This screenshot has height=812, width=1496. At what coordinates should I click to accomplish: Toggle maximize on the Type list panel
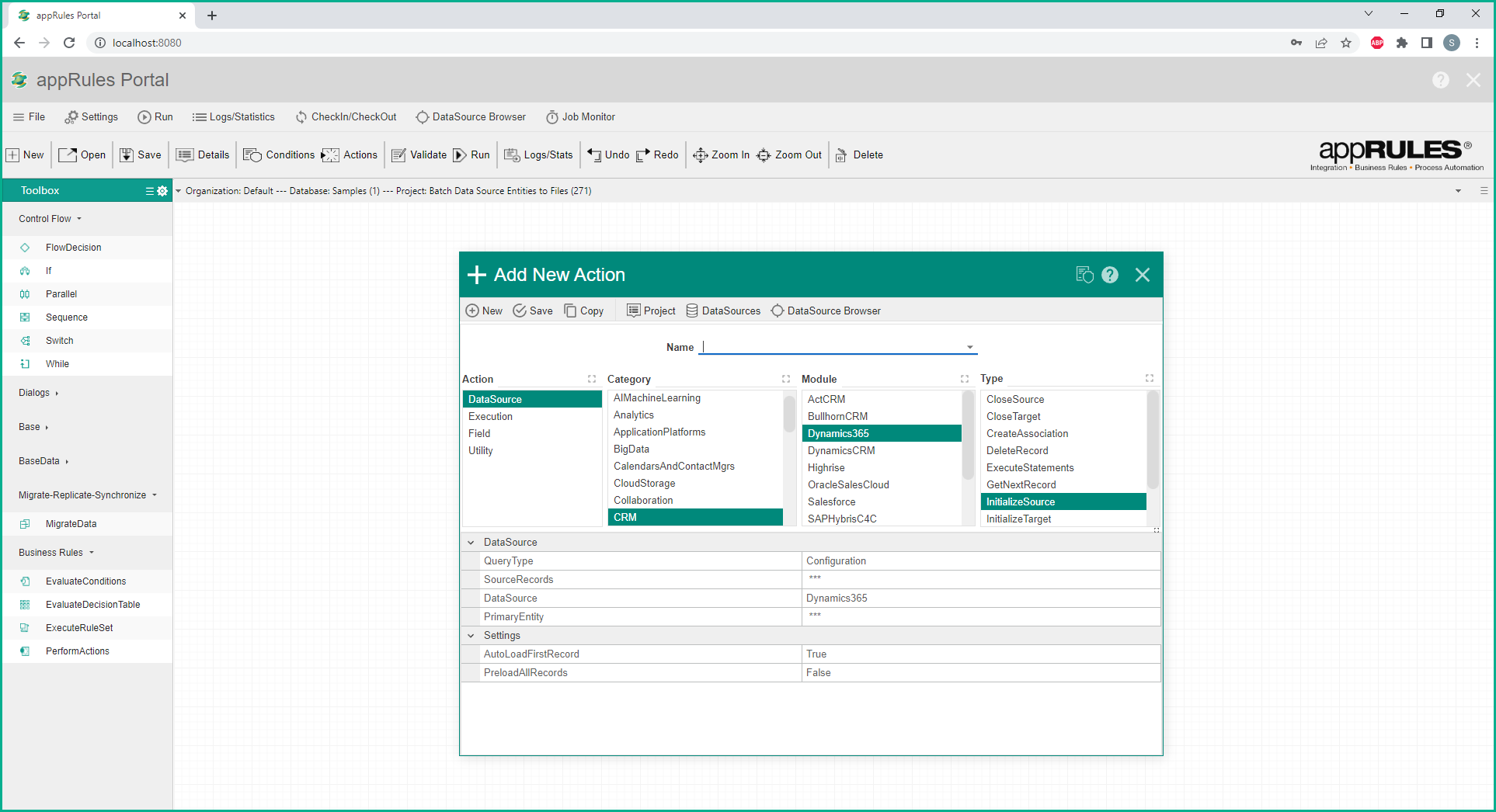(1150, 379)
